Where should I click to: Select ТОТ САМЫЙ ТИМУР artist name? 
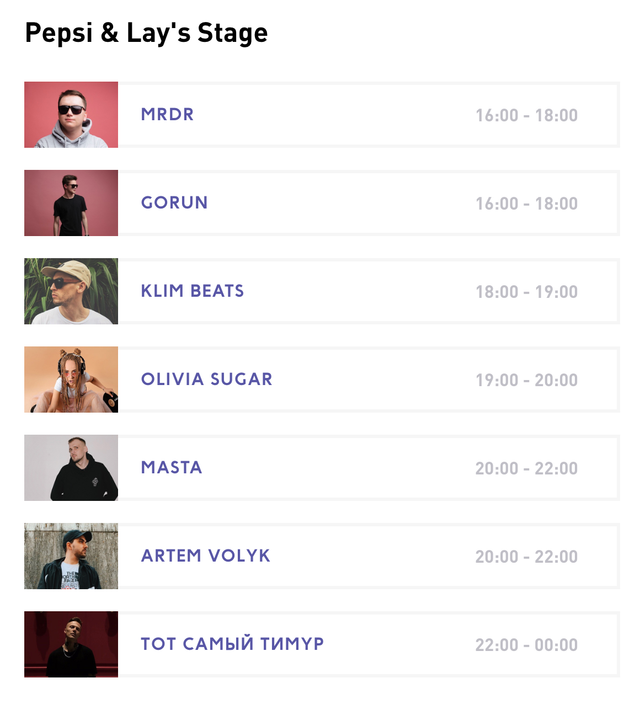click(232, 644)
